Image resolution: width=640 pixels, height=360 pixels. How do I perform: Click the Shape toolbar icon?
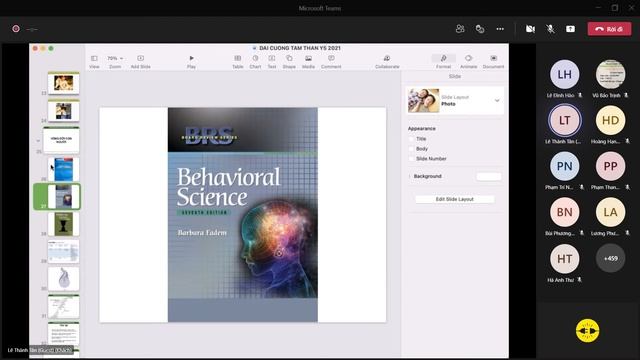[x=289, y=58]
